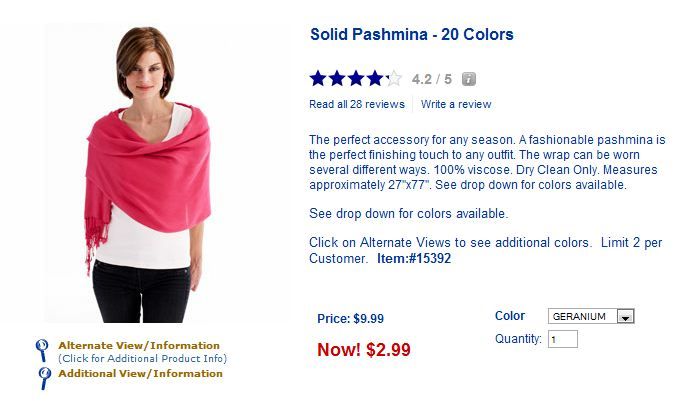Click the Color dropdown arrow button

pyautogui.click(x=626, y=317)
